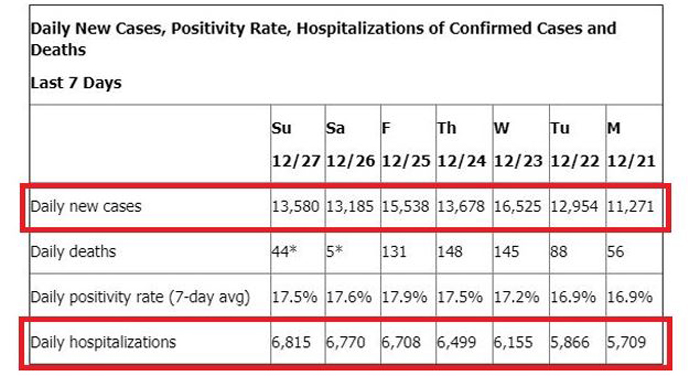Click the Daily hospitalizations row label

tap(103, 343)
